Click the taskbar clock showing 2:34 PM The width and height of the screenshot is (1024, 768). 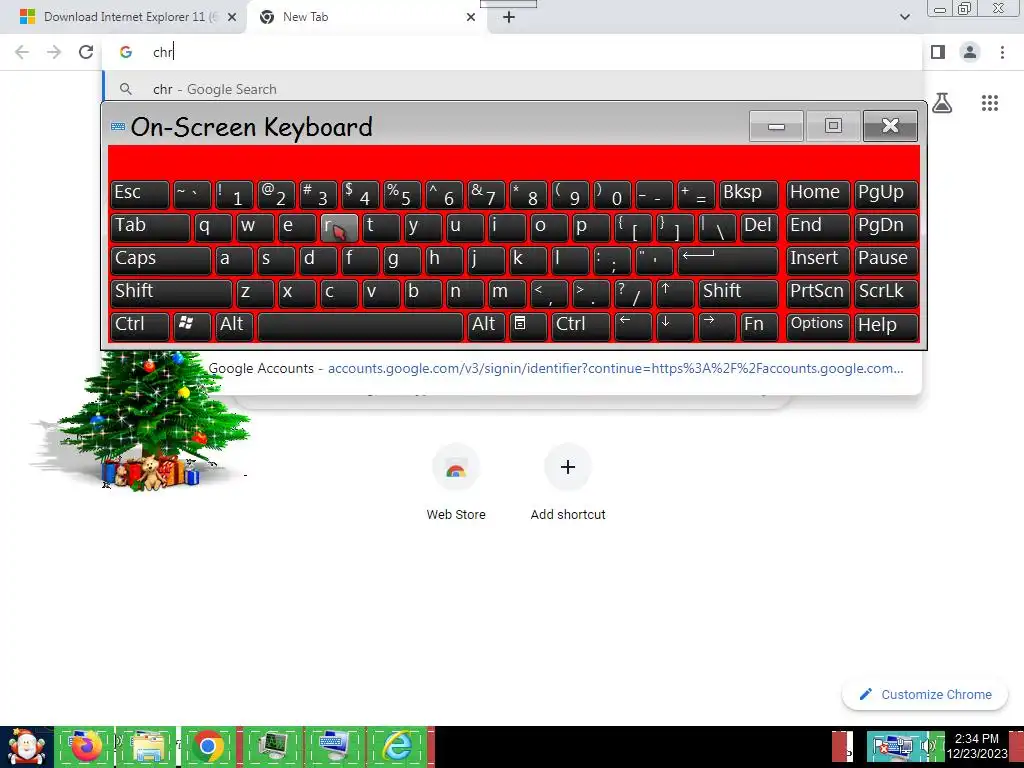pyautogui.click(x=977, y=746)
